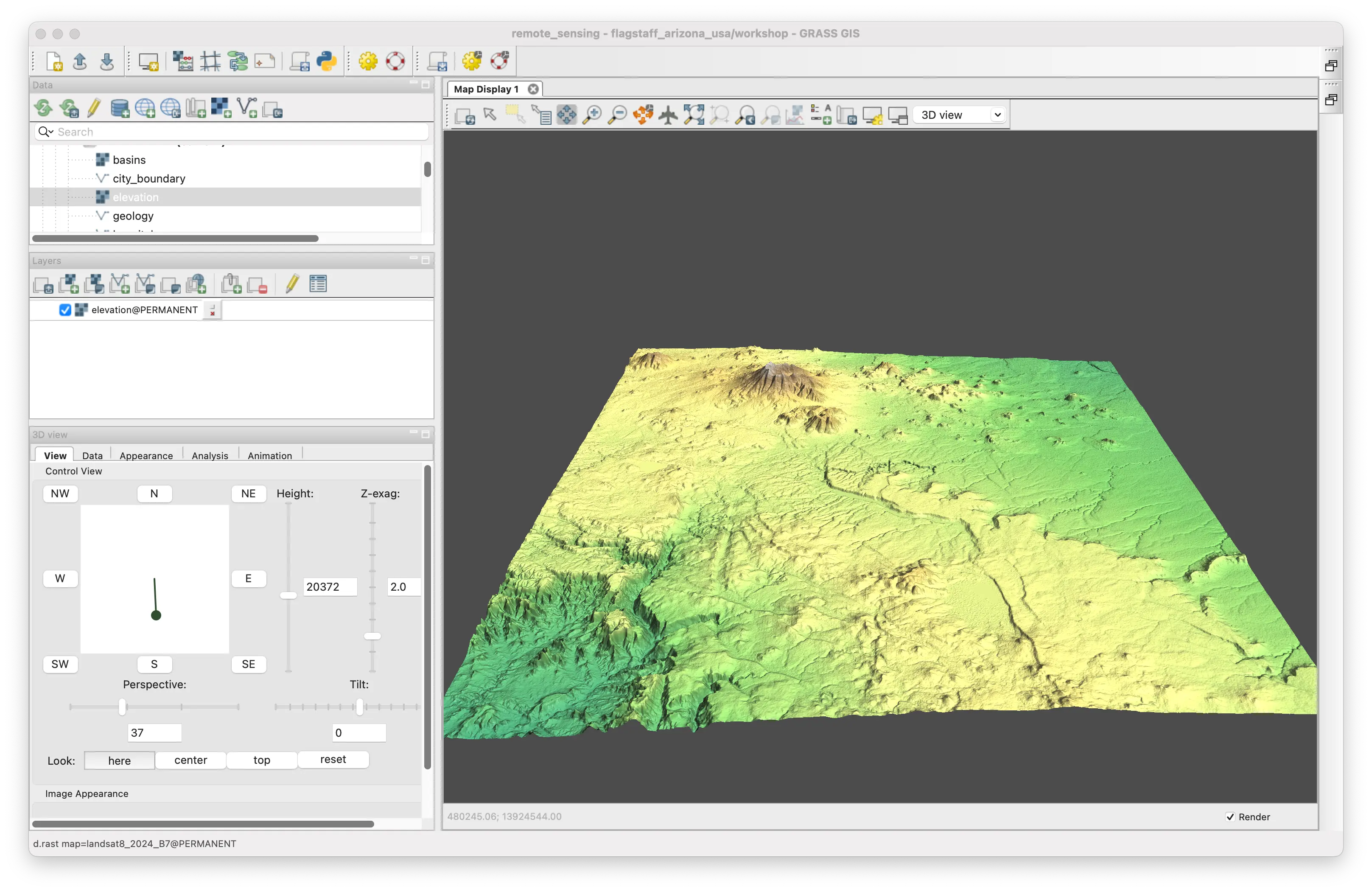
Task: Select the fly-through airplane icon
Action: [x=668, y=115]
